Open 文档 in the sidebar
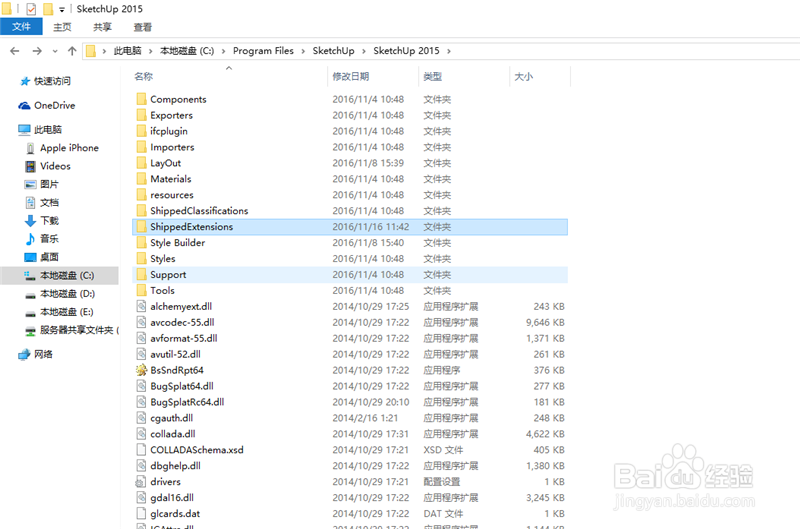Viewport: 800px width, 529px height. (x=42, y=203)
